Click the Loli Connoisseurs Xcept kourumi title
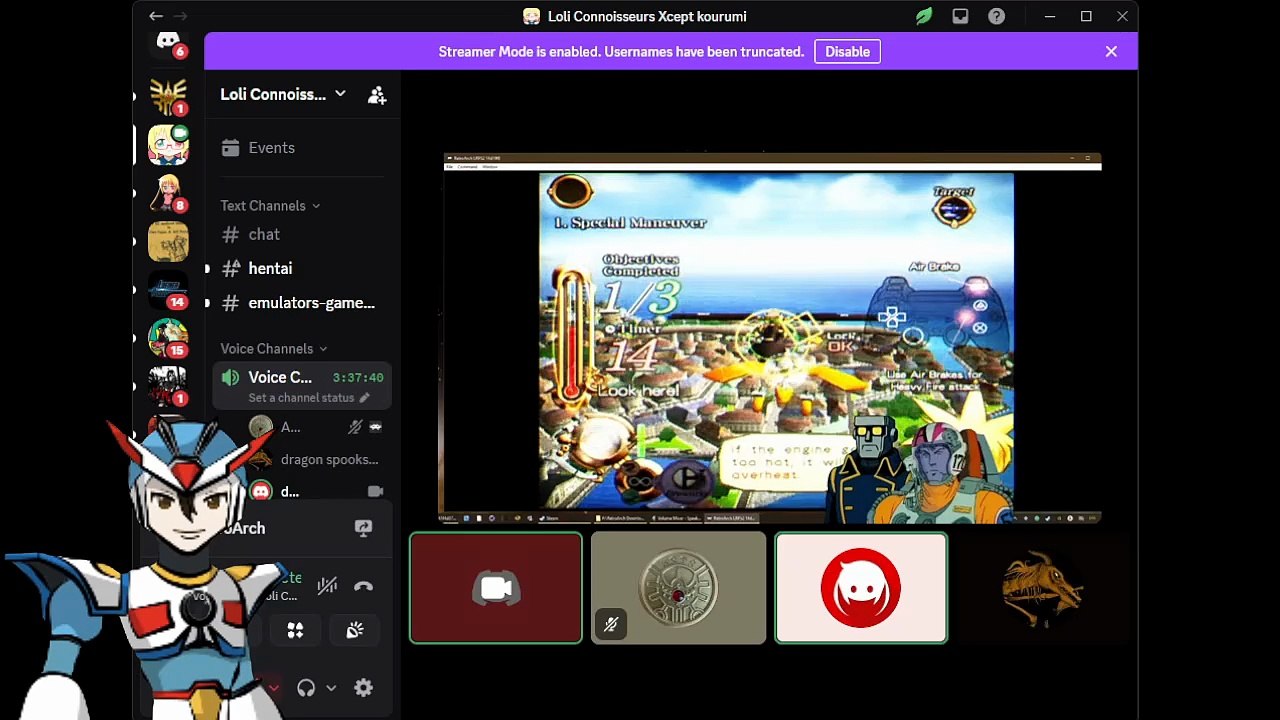 tap(647, 16)
